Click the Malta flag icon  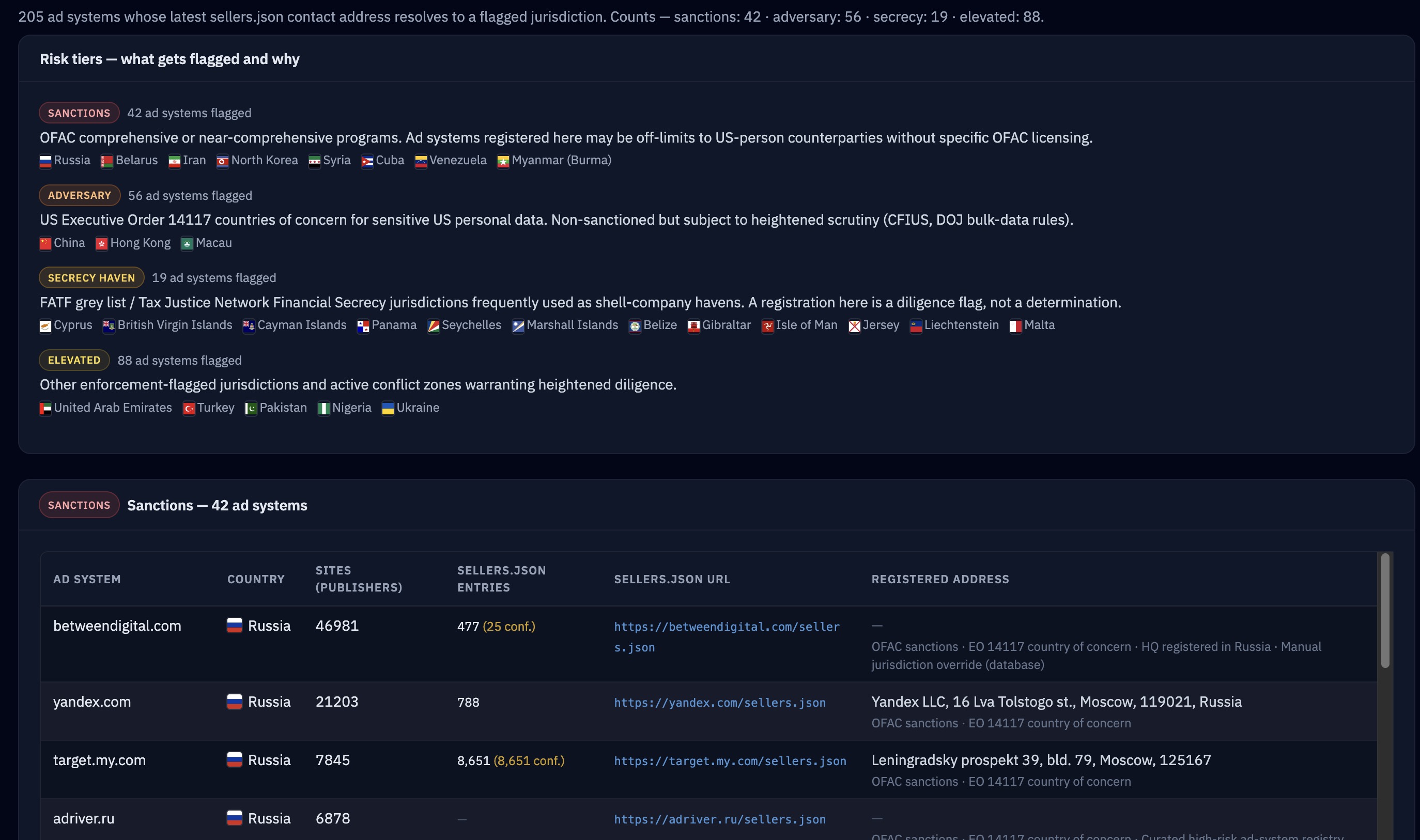pyautogui.click(x=1016, y=326)
